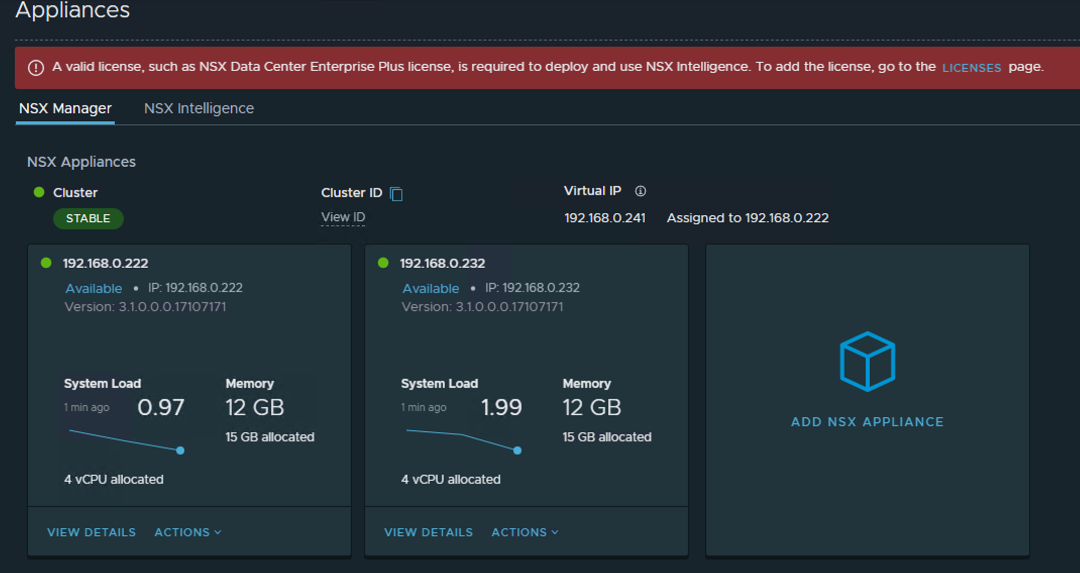Viewport: 1080px width, 573px height.
Task: Click the Cluster ID label
Action: [351, 193]
